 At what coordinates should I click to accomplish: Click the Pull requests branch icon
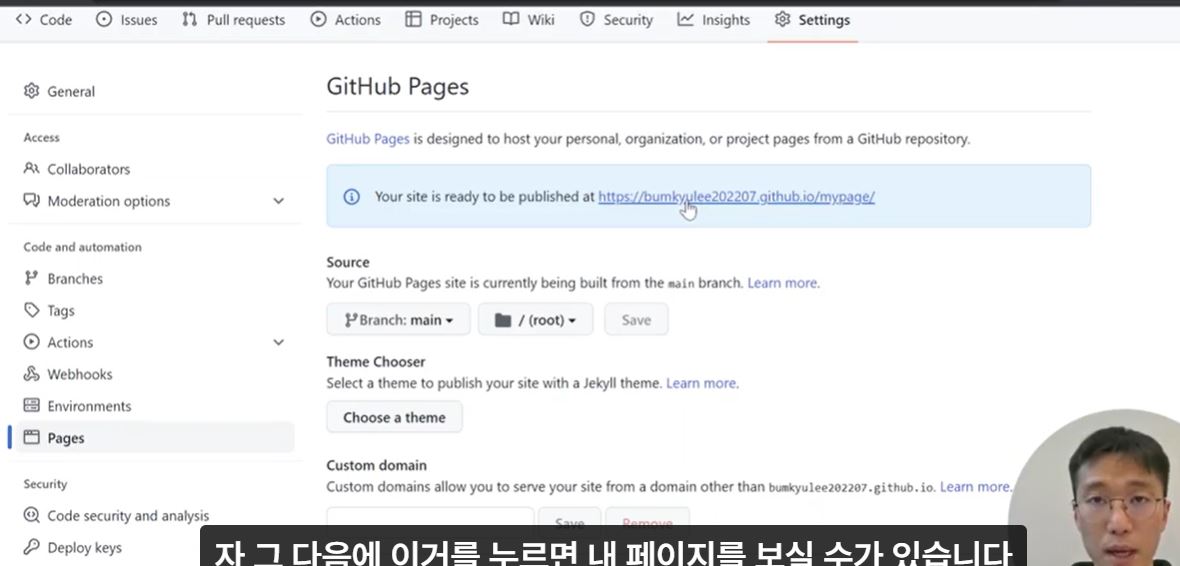pyautogui.click(x=190, y=20)
